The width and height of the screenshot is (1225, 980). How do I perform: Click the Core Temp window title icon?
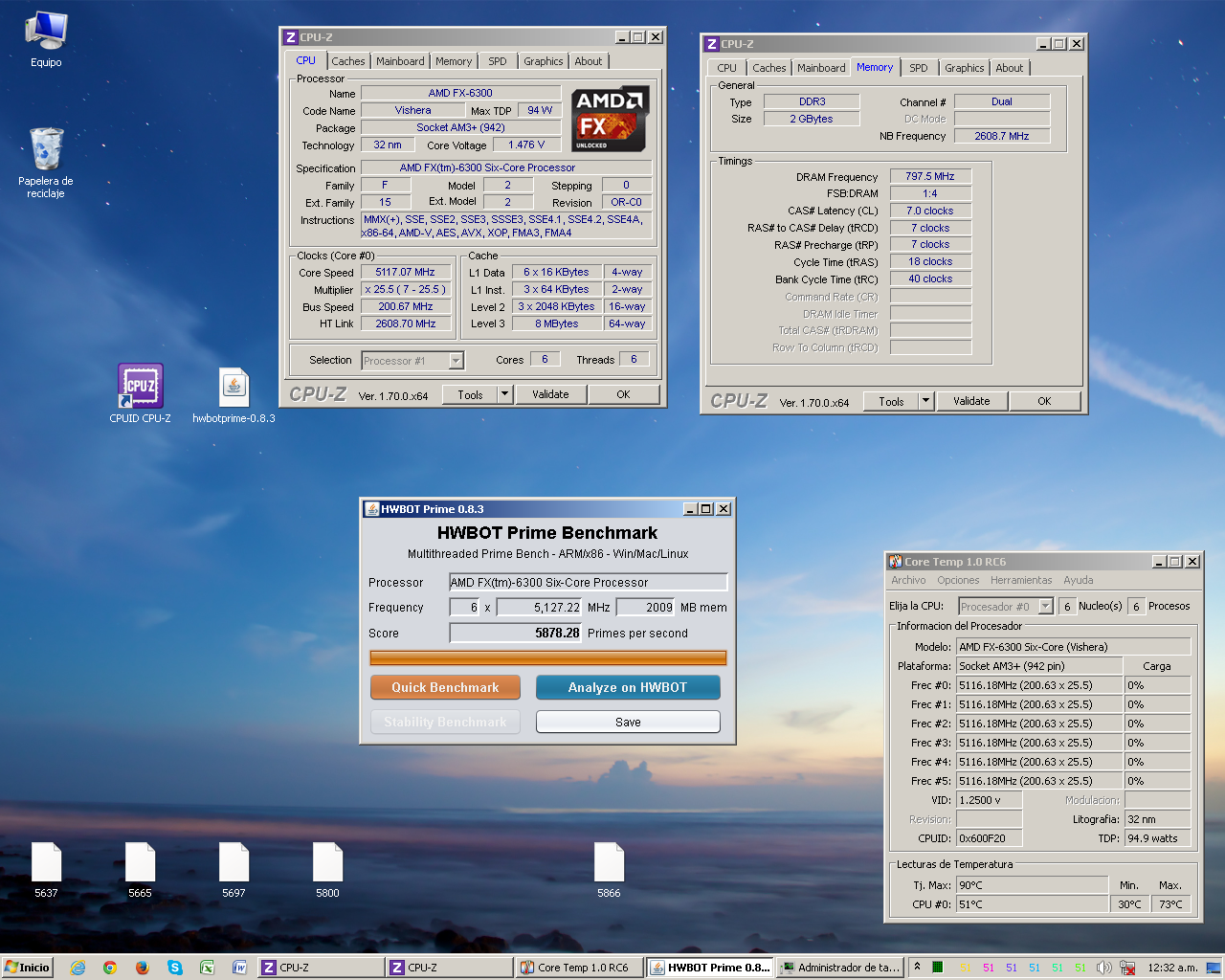(896, 562)
